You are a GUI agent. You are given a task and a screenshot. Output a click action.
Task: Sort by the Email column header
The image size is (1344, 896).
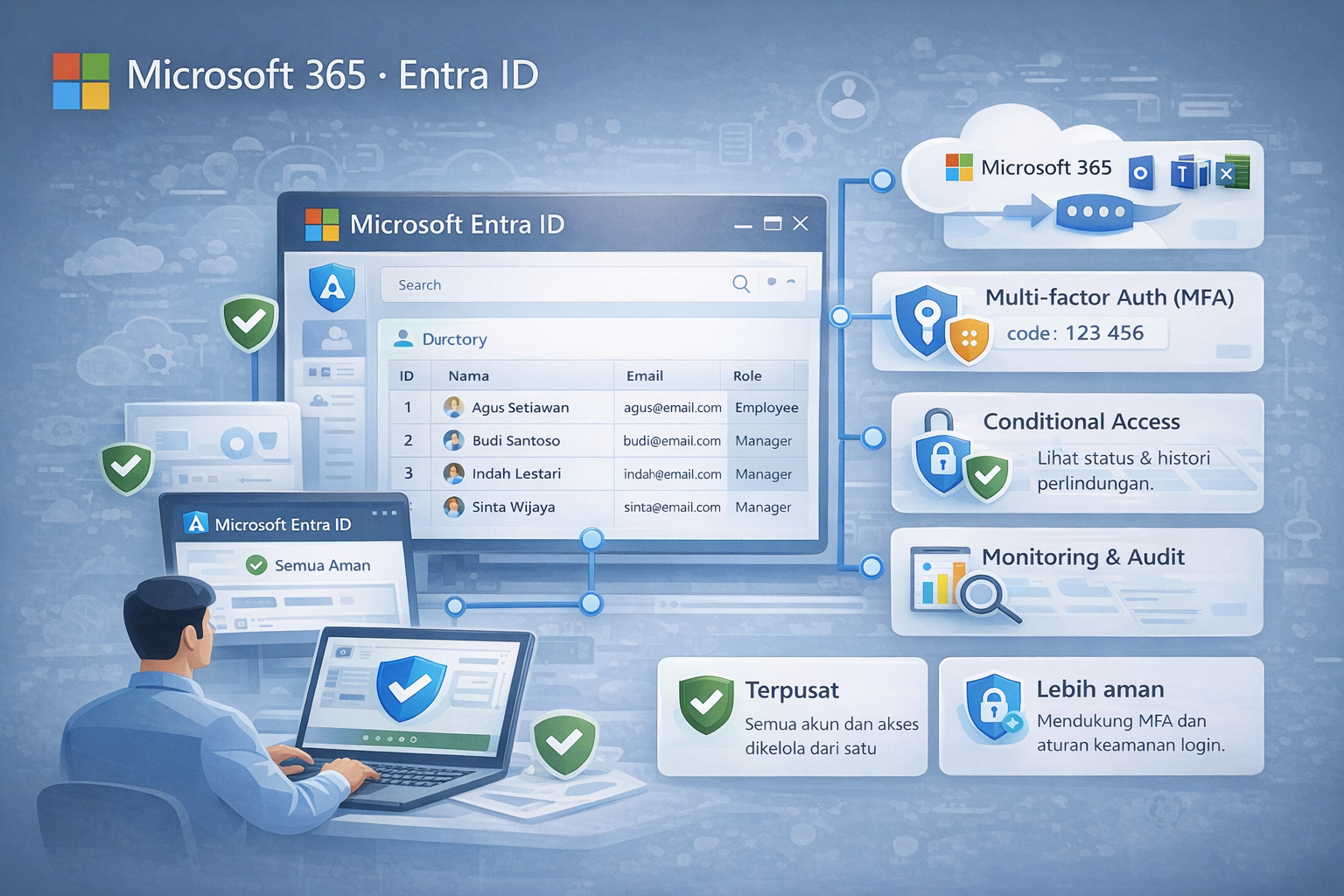click(645, 375)
